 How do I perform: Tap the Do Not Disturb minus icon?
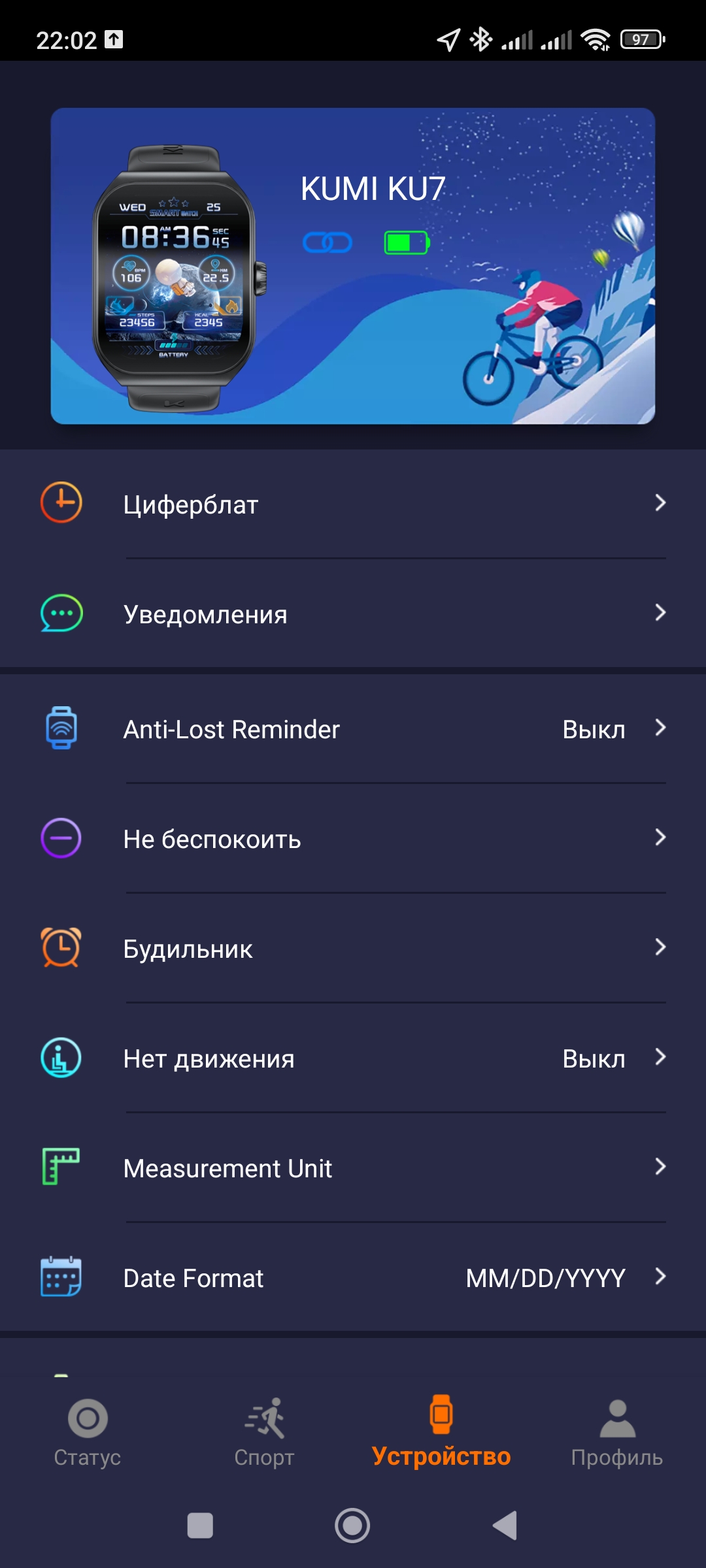[x=61, y=838]
